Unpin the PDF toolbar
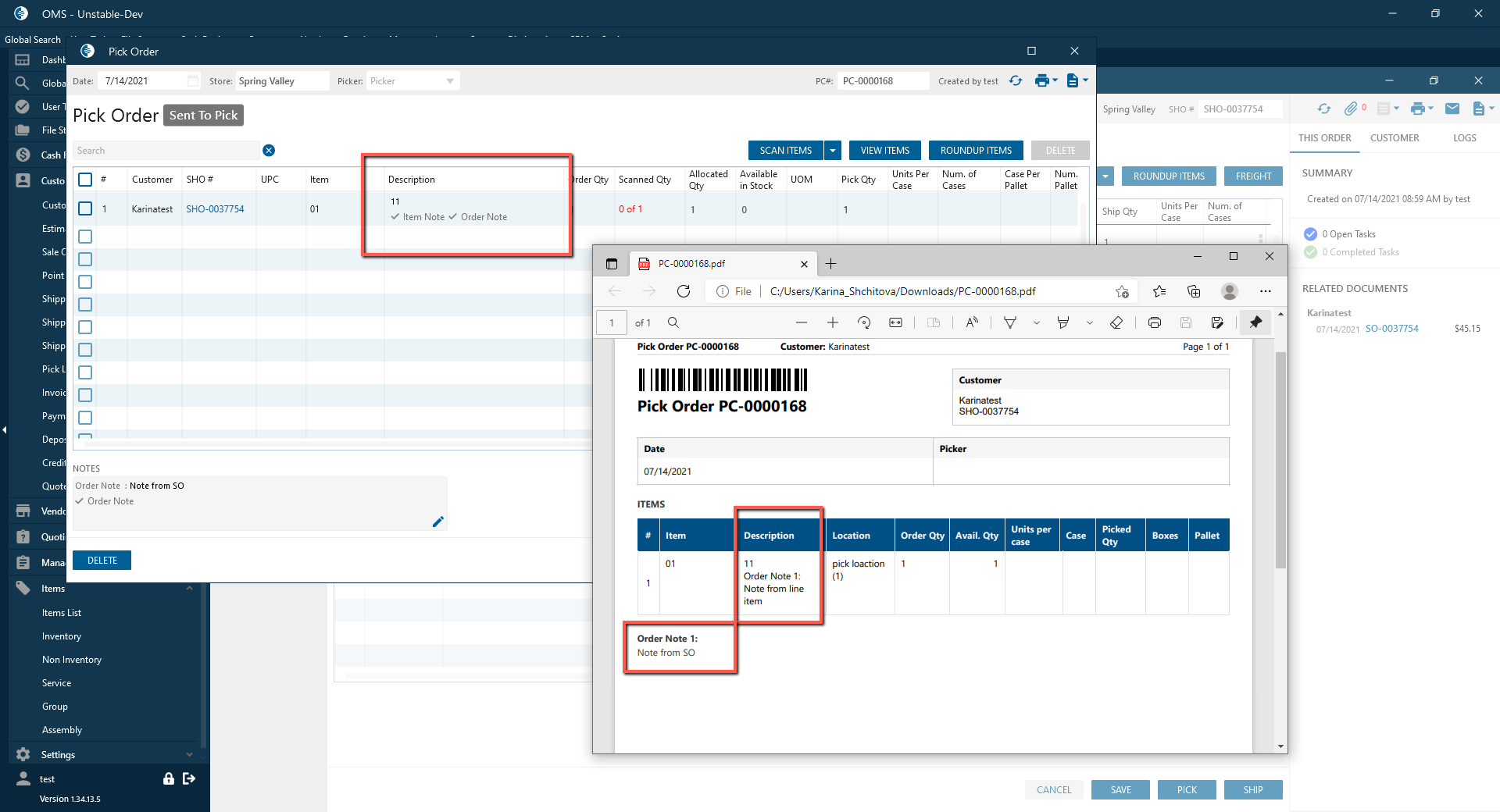1500x812 pixels. (1255, 322)
